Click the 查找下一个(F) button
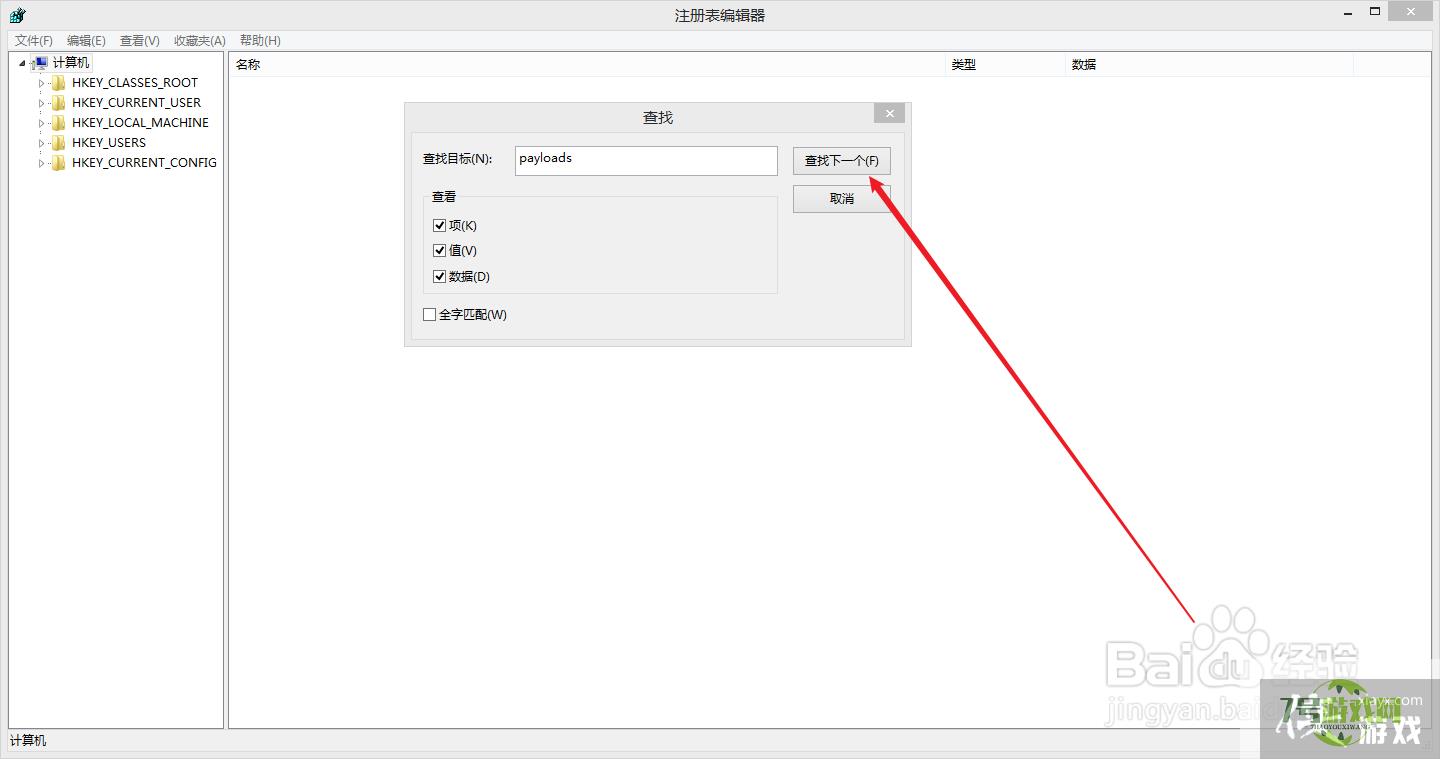1440x759 pixels. pyautogui.click(x=842, y=161)
